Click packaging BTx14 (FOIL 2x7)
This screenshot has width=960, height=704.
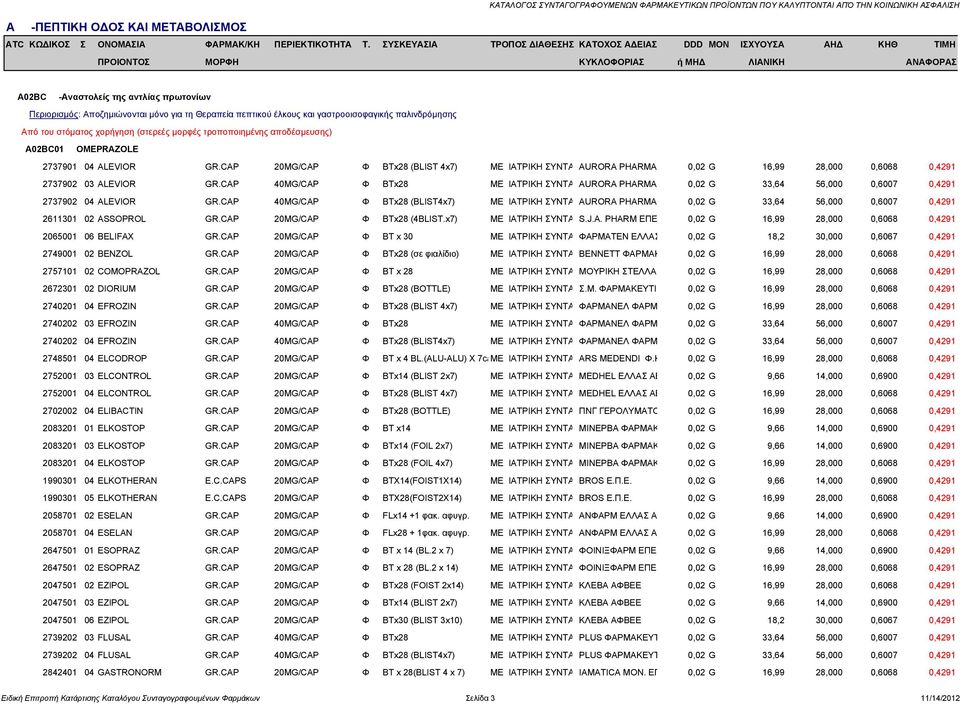coord(417,446)
